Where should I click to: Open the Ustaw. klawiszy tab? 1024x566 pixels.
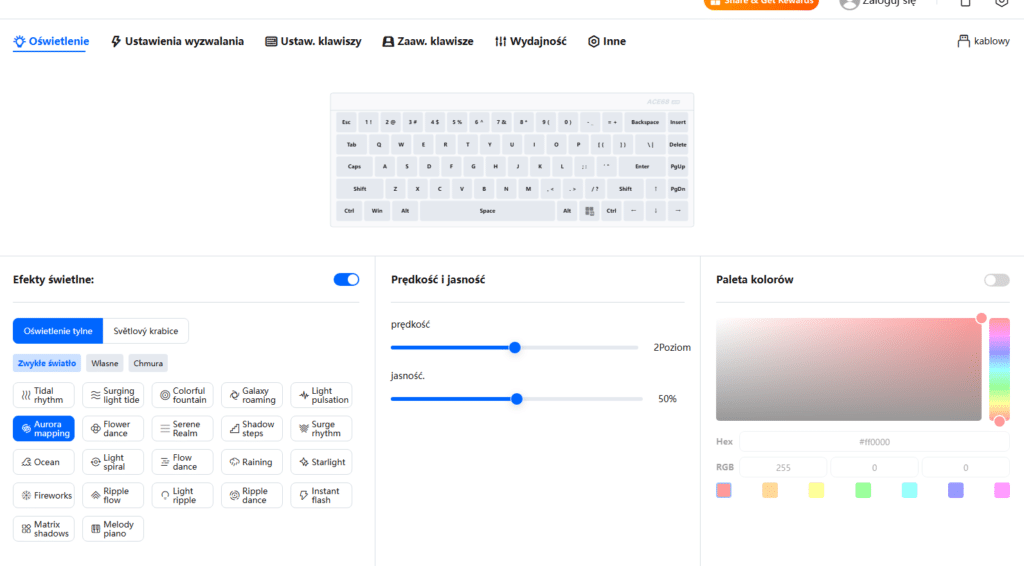(313, 41)
